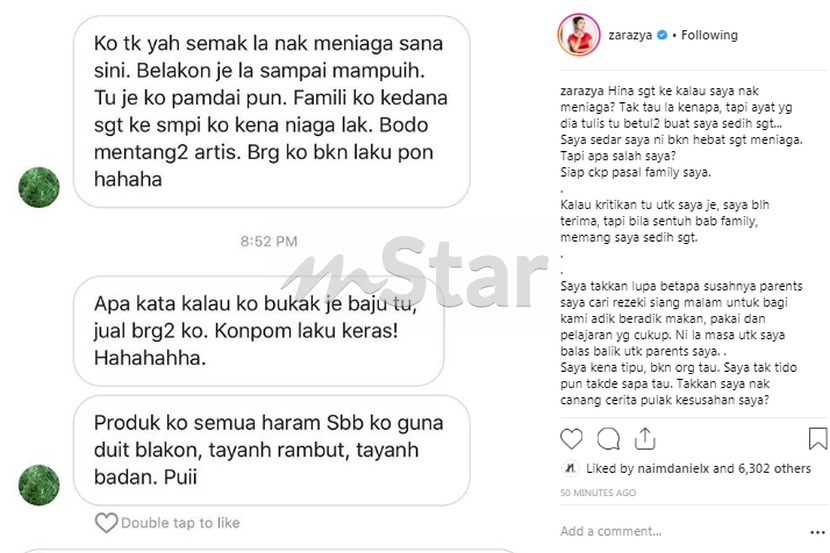Toggle the Following button

tap(709, 35)
